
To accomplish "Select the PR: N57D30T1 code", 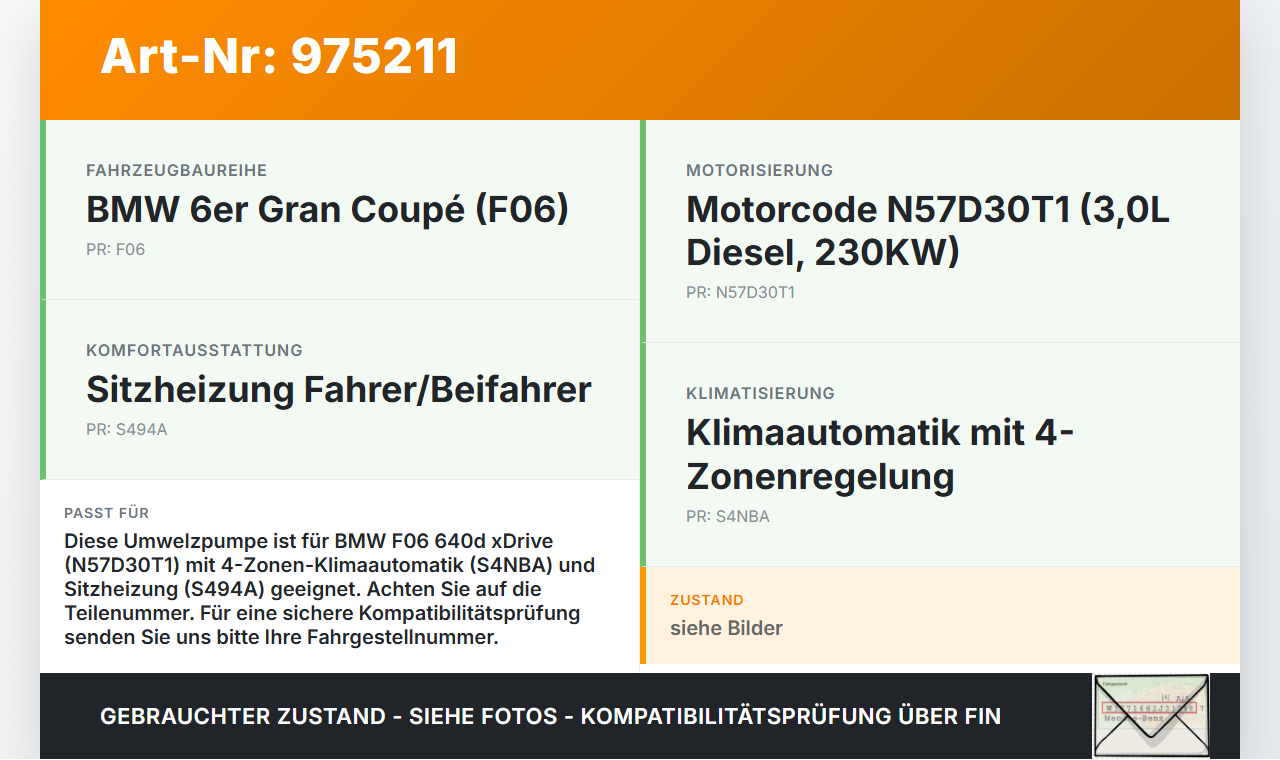I will click(740, 292).
